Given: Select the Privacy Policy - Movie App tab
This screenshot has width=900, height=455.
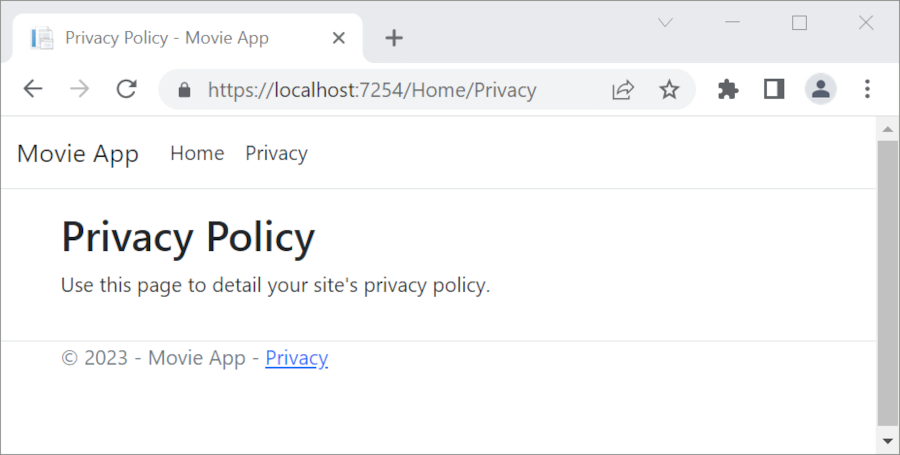Looking at the screenshot, I should [166, 38].
